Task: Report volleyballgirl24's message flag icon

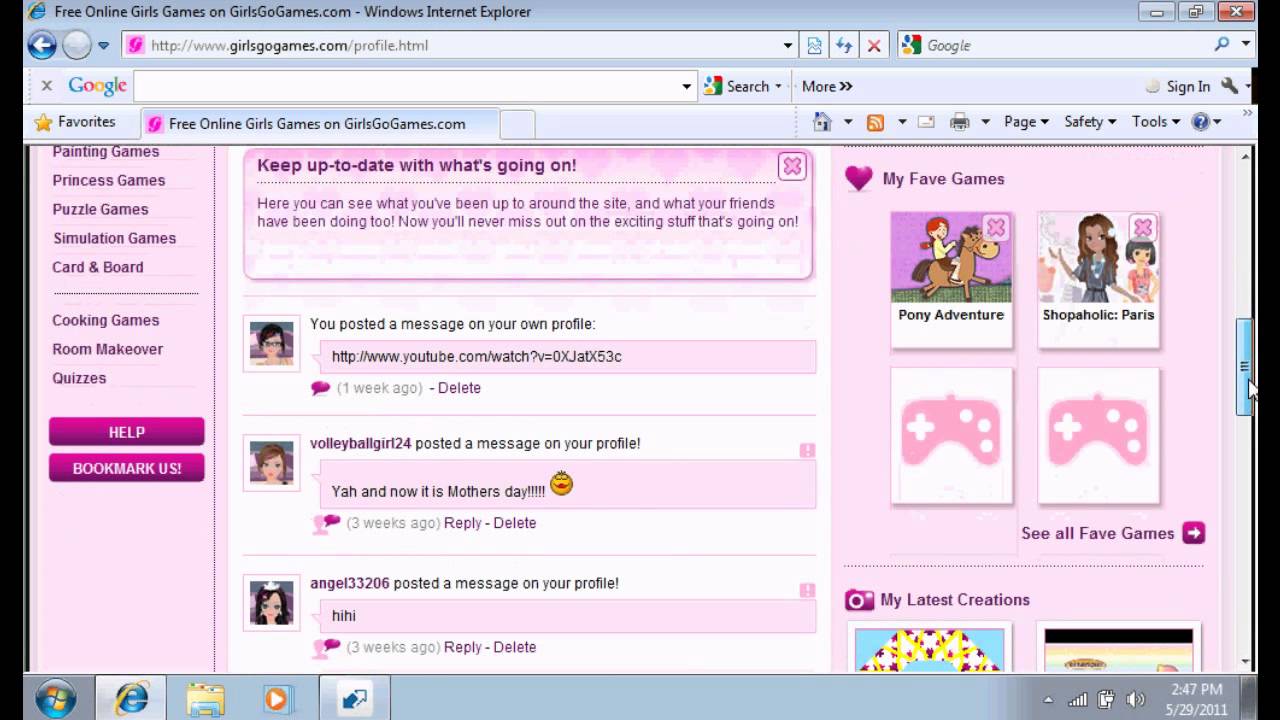Action: 807,451
